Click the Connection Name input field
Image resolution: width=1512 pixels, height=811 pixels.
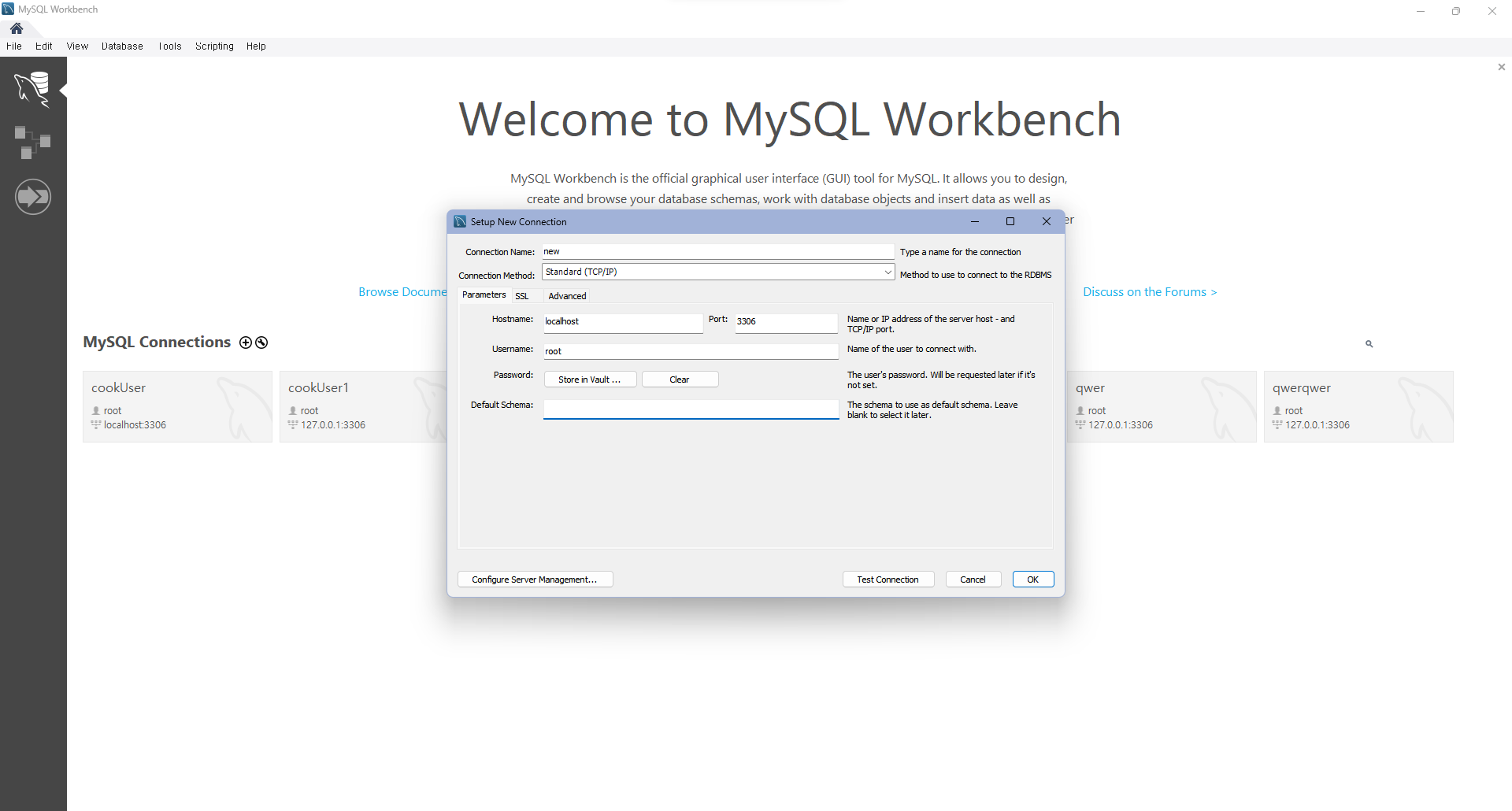pyautogui.click(x=718, y=252)
